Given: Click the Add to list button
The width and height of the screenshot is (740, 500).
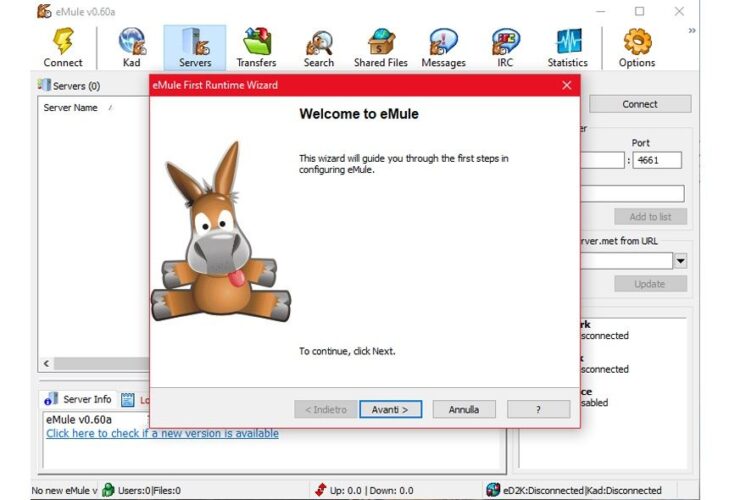Looking at the screenshot, I should click(x=650, y=217).
